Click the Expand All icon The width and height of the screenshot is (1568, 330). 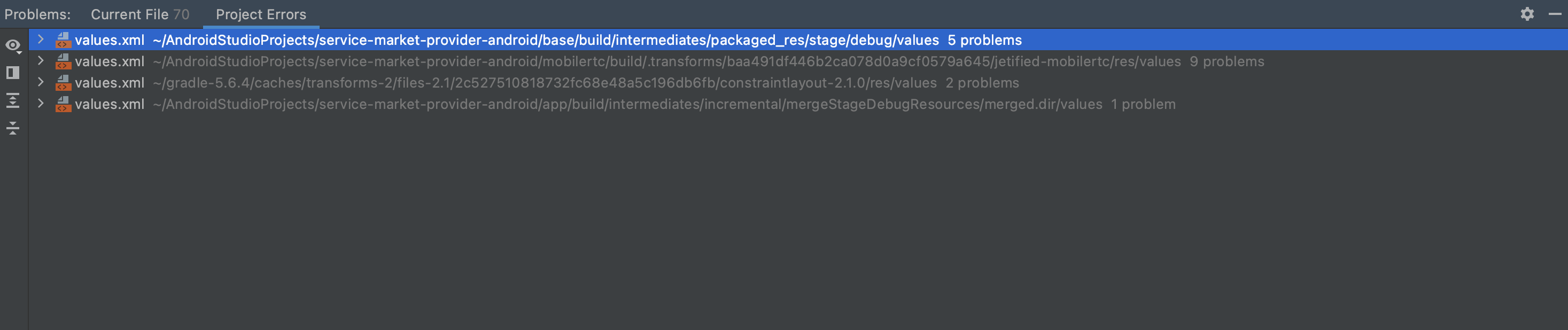click(x=13, y=100)
